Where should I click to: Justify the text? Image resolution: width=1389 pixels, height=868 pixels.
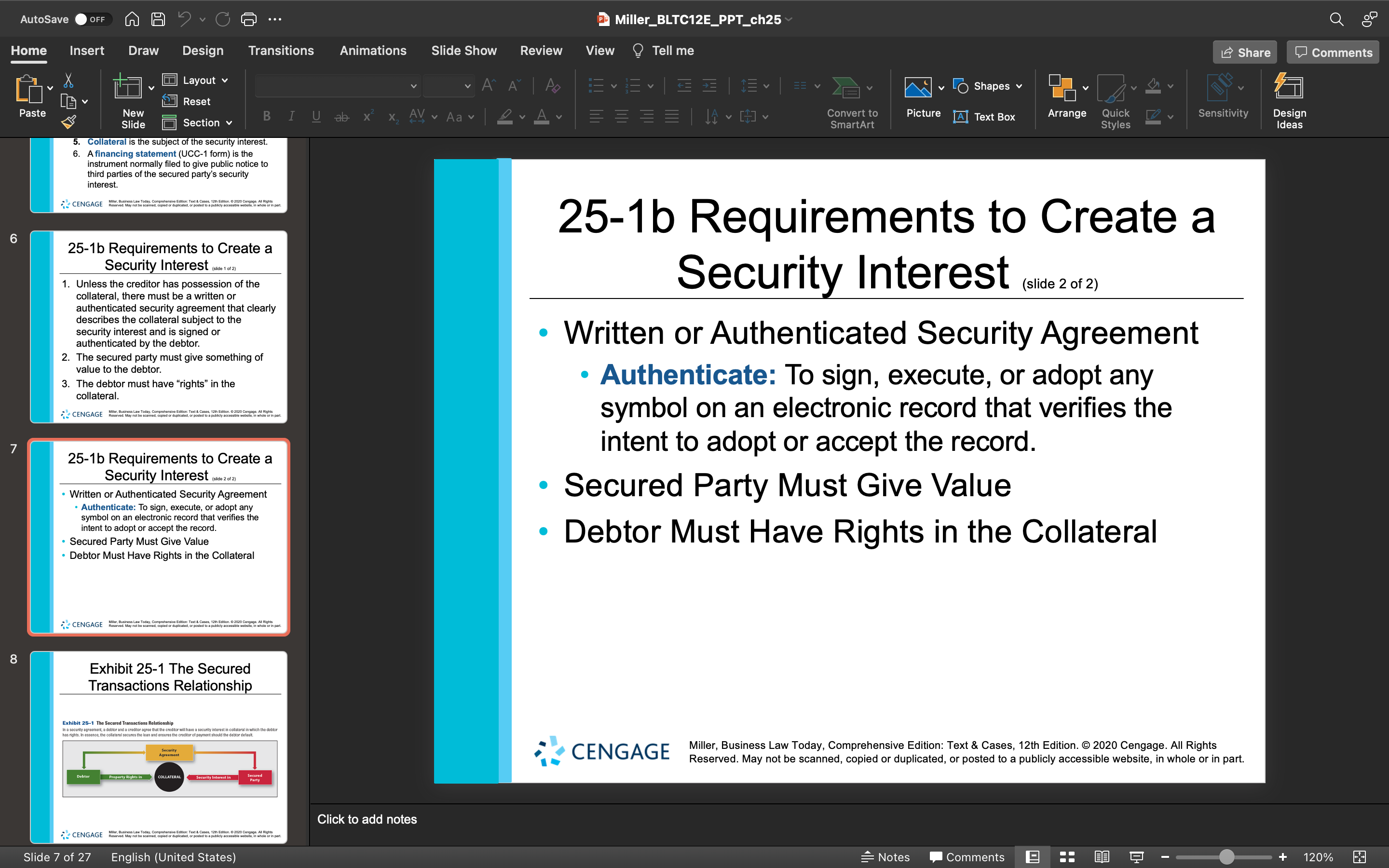point(671,117)
